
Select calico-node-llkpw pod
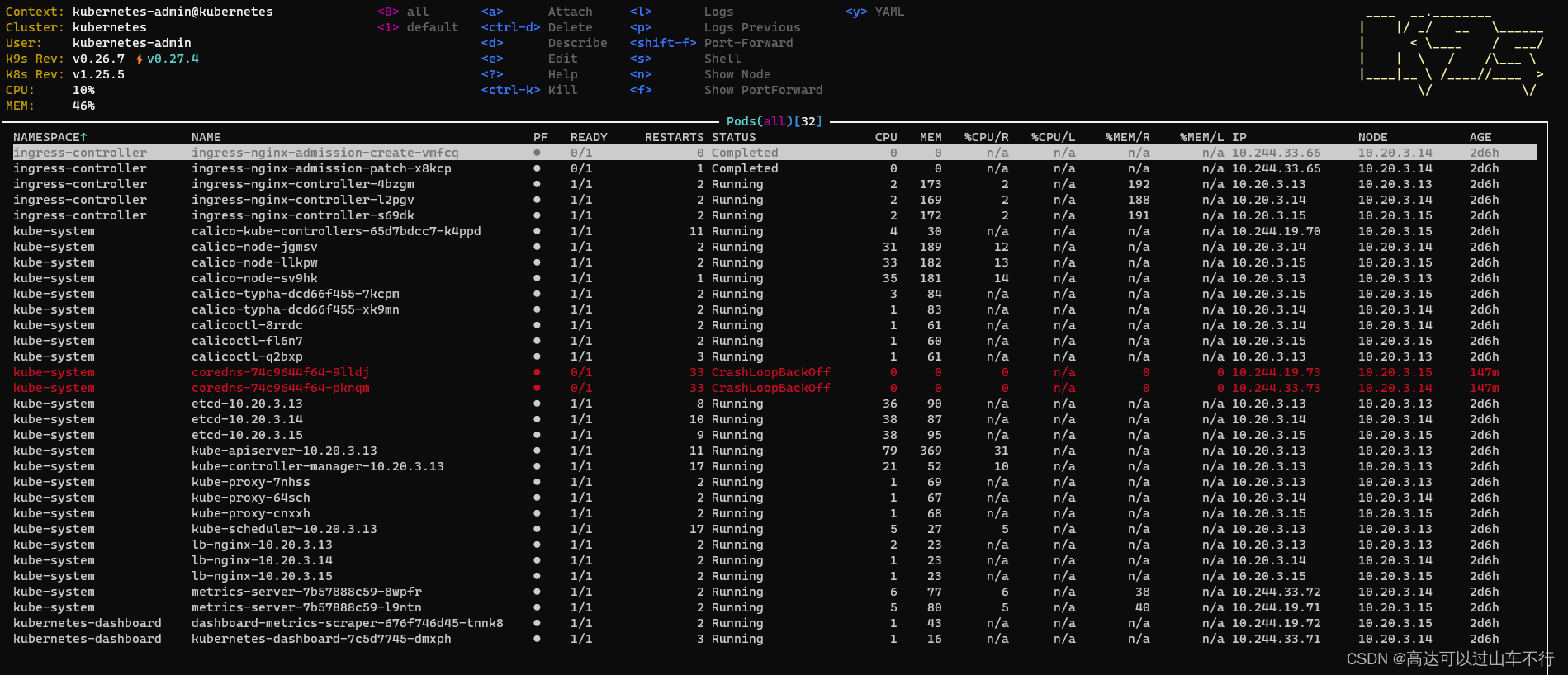click(x=775, y=262)
